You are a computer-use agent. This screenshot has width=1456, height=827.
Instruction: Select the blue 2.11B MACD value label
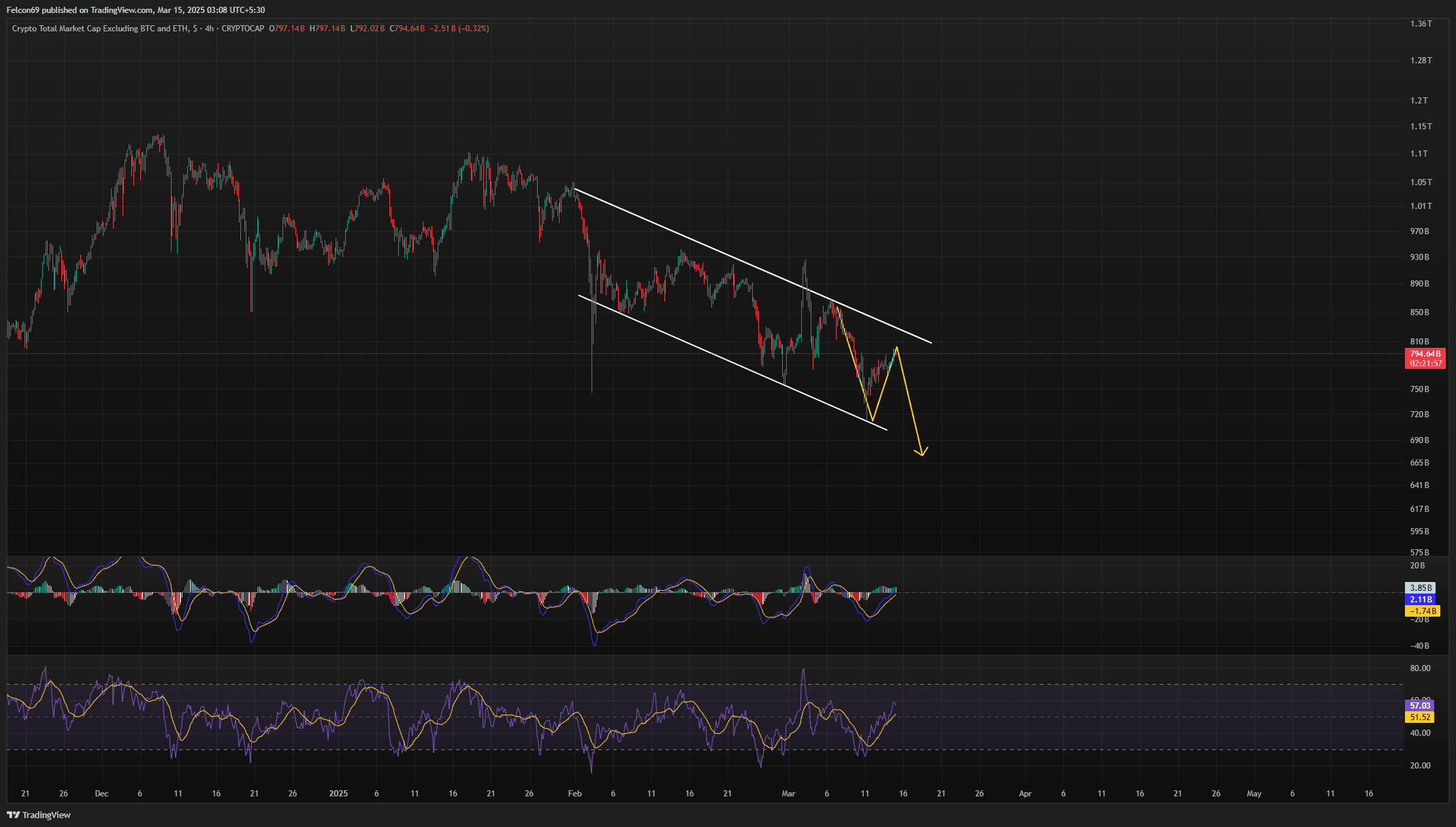(1421, 600)
